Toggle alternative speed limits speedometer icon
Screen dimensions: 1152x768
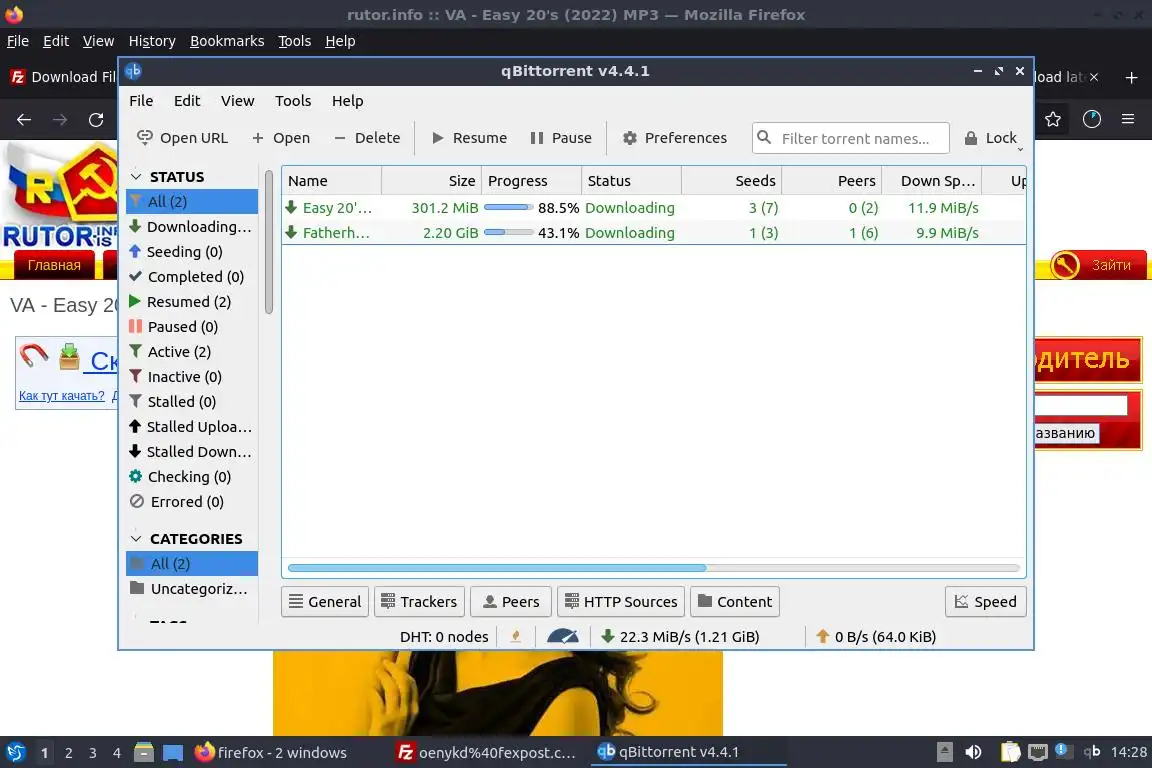563,636
